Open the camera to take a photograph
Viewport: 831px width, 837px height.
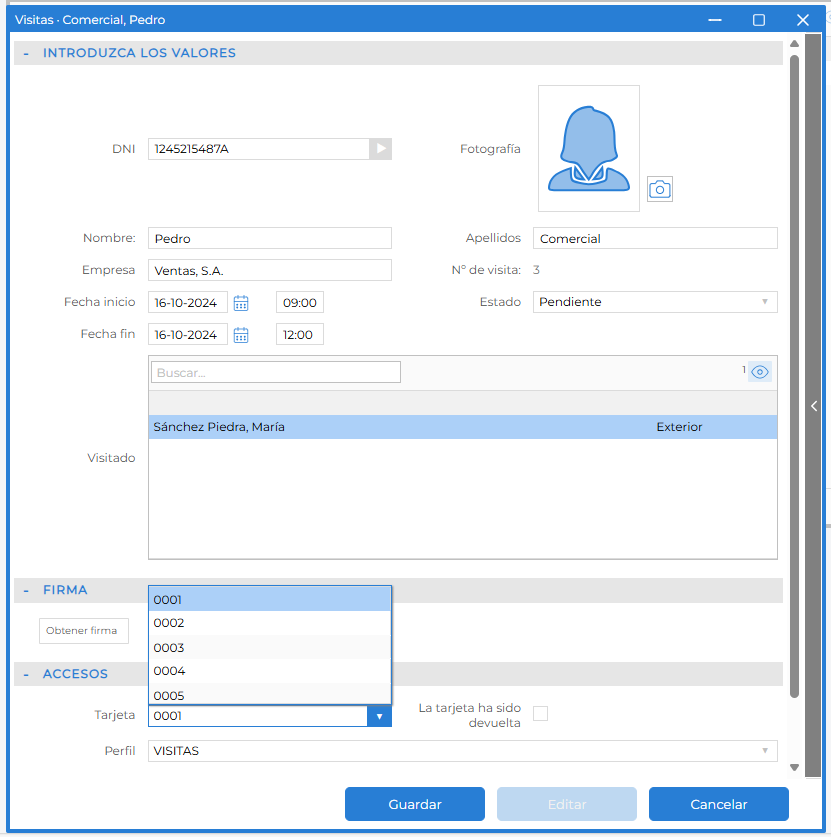660,189
